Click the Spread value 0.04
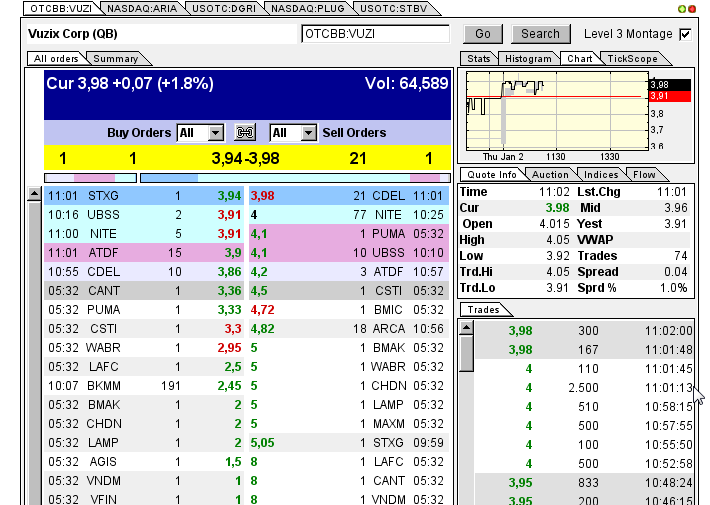 676,272
